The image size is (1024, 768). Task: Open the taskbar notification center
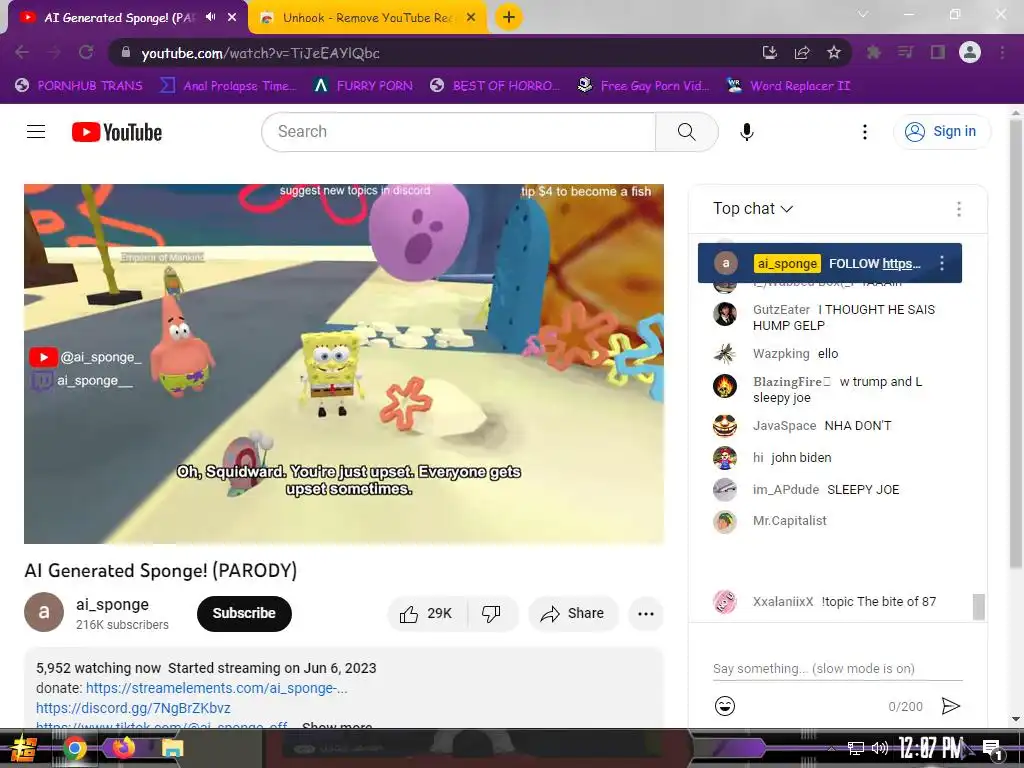(x=993, y=748)
